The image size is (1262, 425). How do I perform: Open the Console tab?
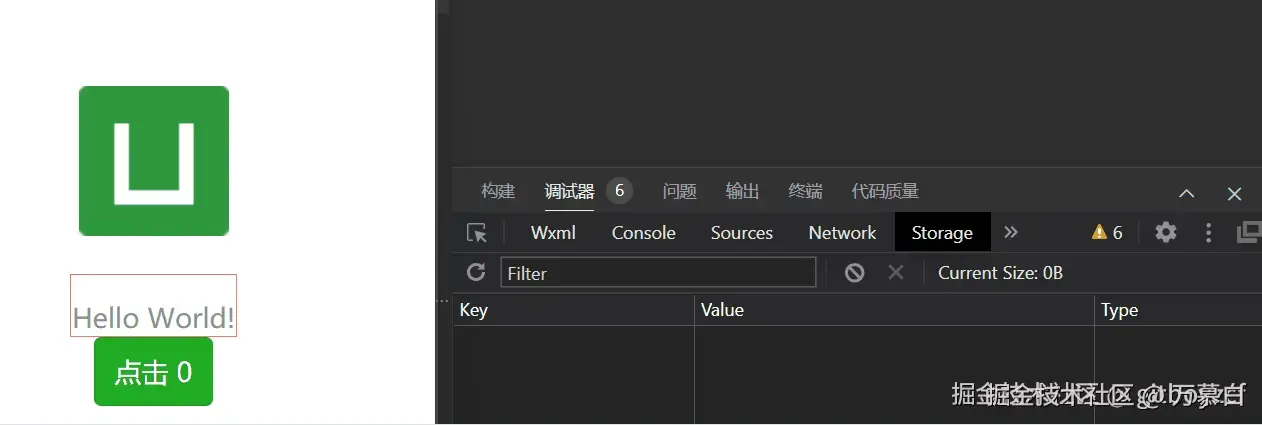643,233
